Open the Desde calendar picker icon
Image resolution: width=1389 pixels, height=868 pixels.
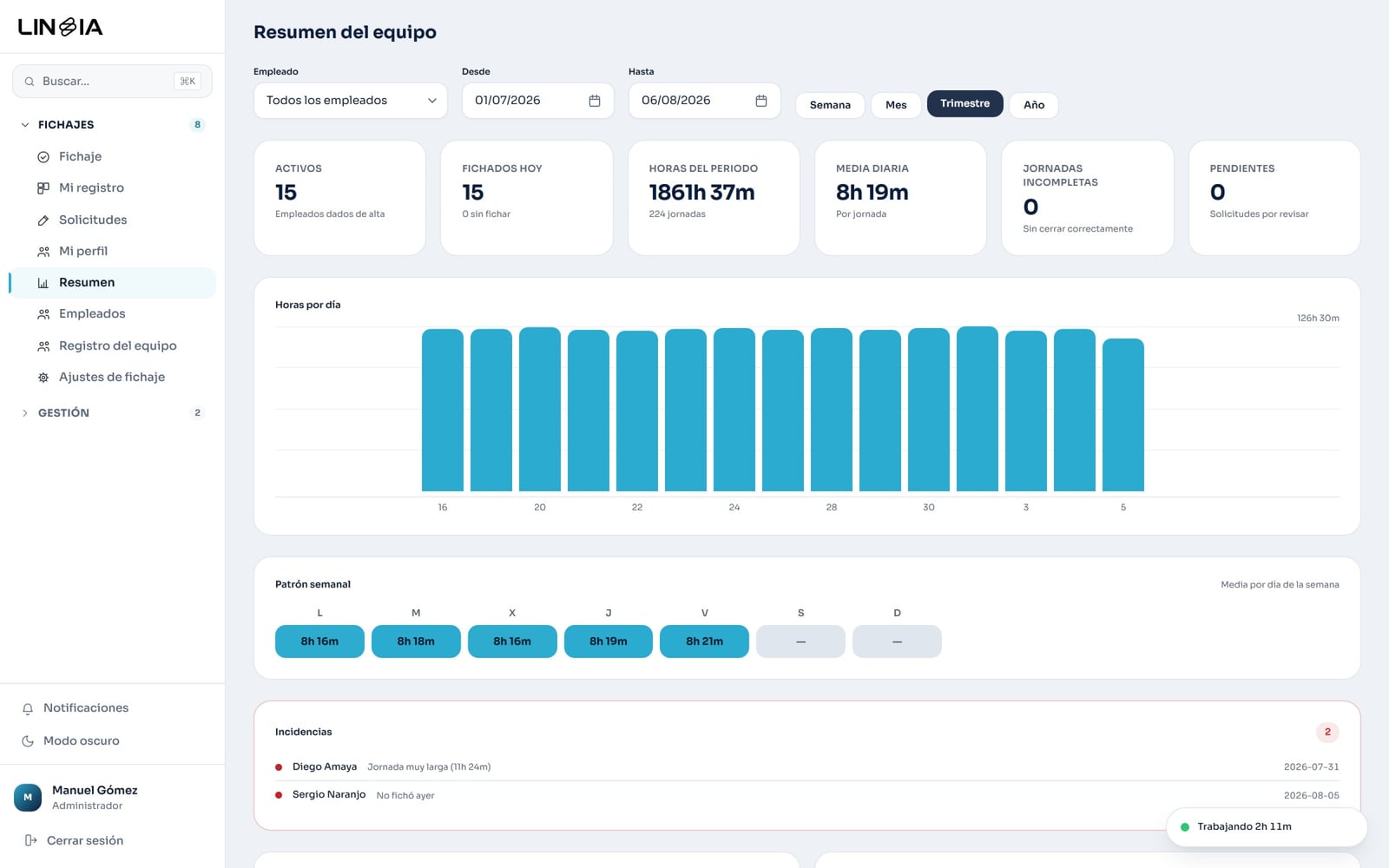(595, 101)
